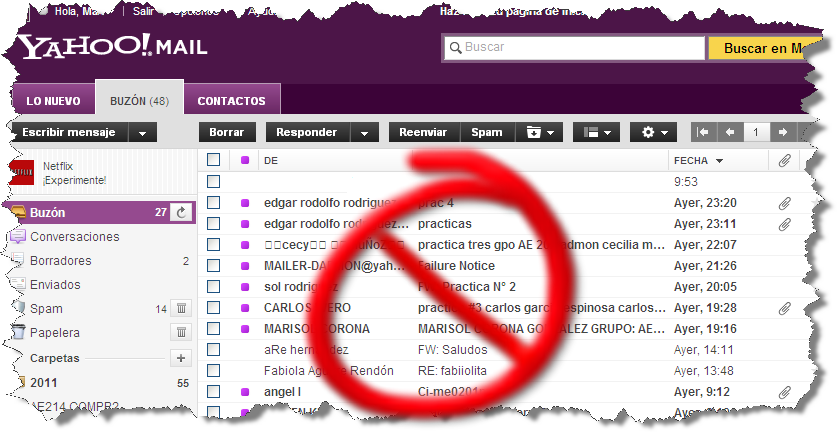Image resolution: width=837 pixels, height=432 pixels.
Task: Open the Enviados folder
Action: 55,285
